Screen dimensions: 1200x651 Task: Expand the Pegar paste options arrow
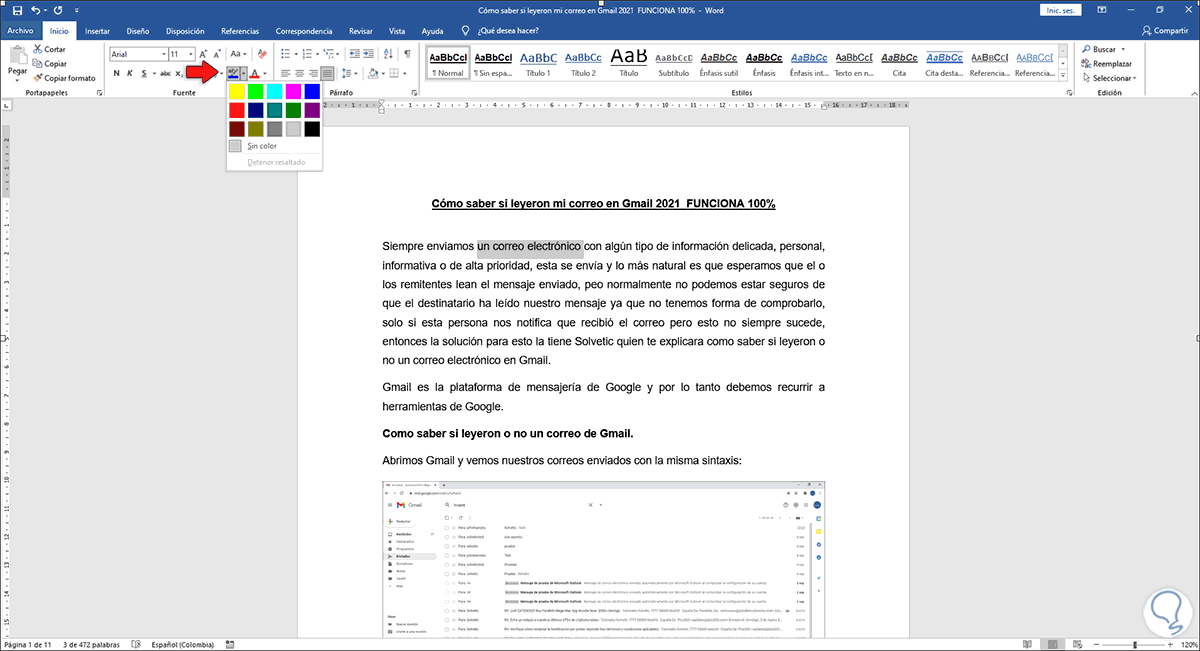click(x=17, y=79)
